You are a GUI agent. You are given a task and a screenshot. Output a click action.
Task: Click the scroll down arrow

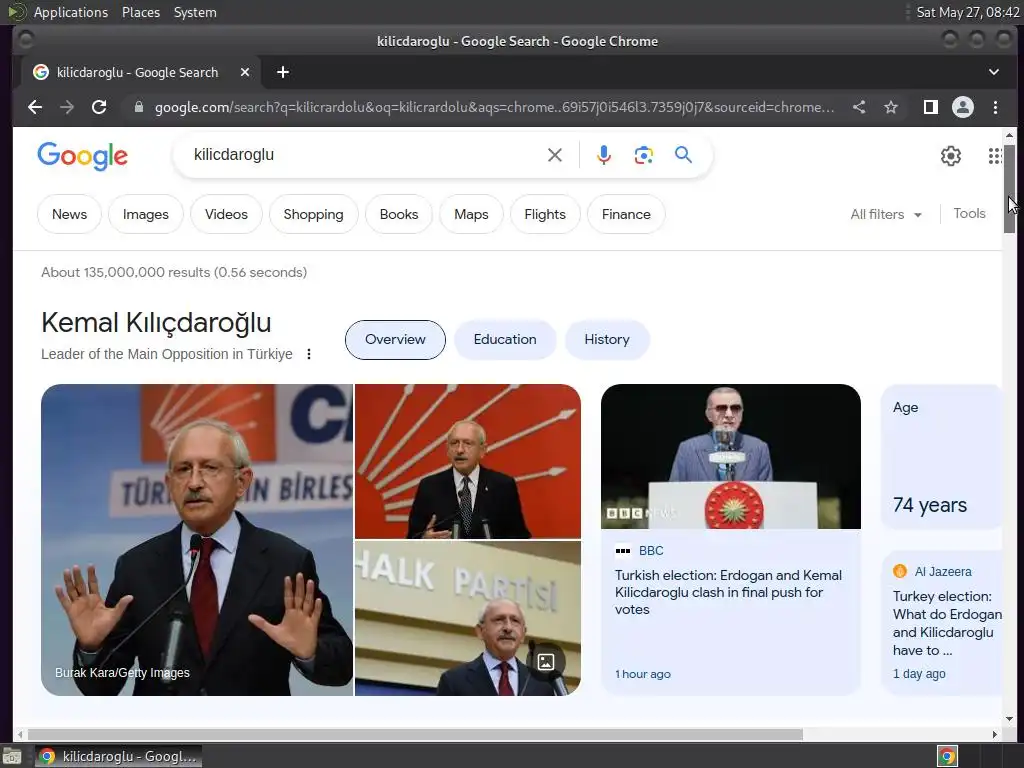pos(1010,719)
